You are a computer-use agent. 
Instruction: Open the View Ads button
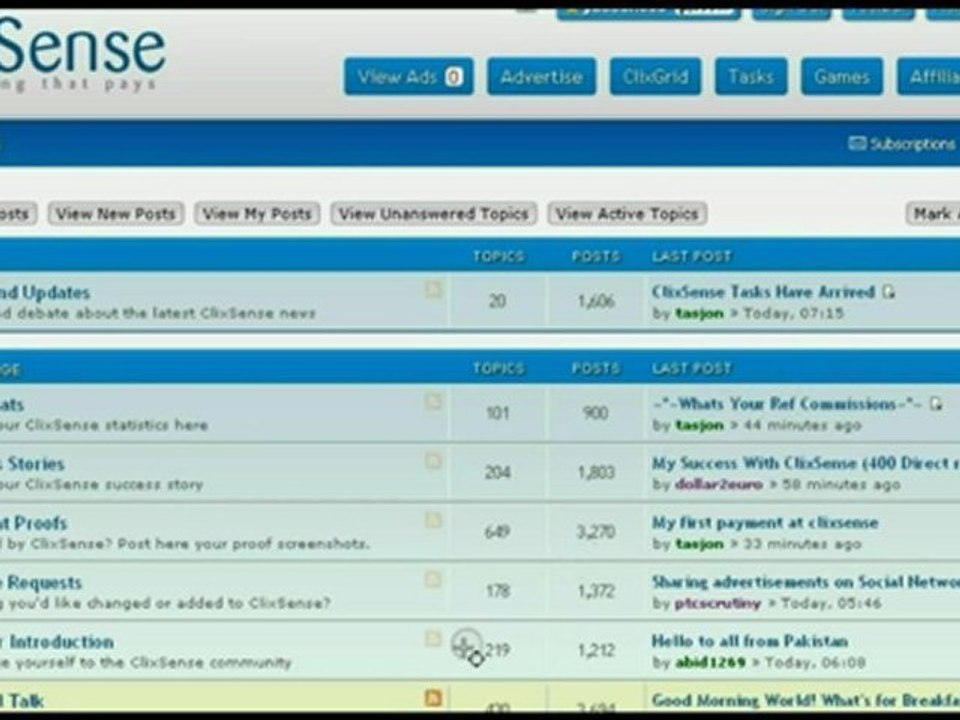(408, 77)
